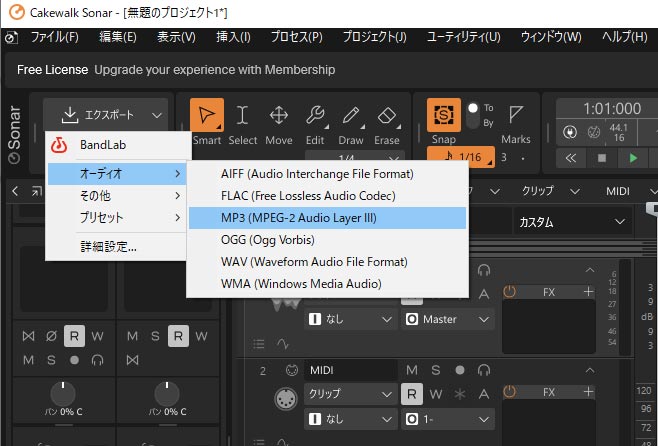Open the プロセス(P) menu
The width and height of the screenshot is (658, 446).
297,37
